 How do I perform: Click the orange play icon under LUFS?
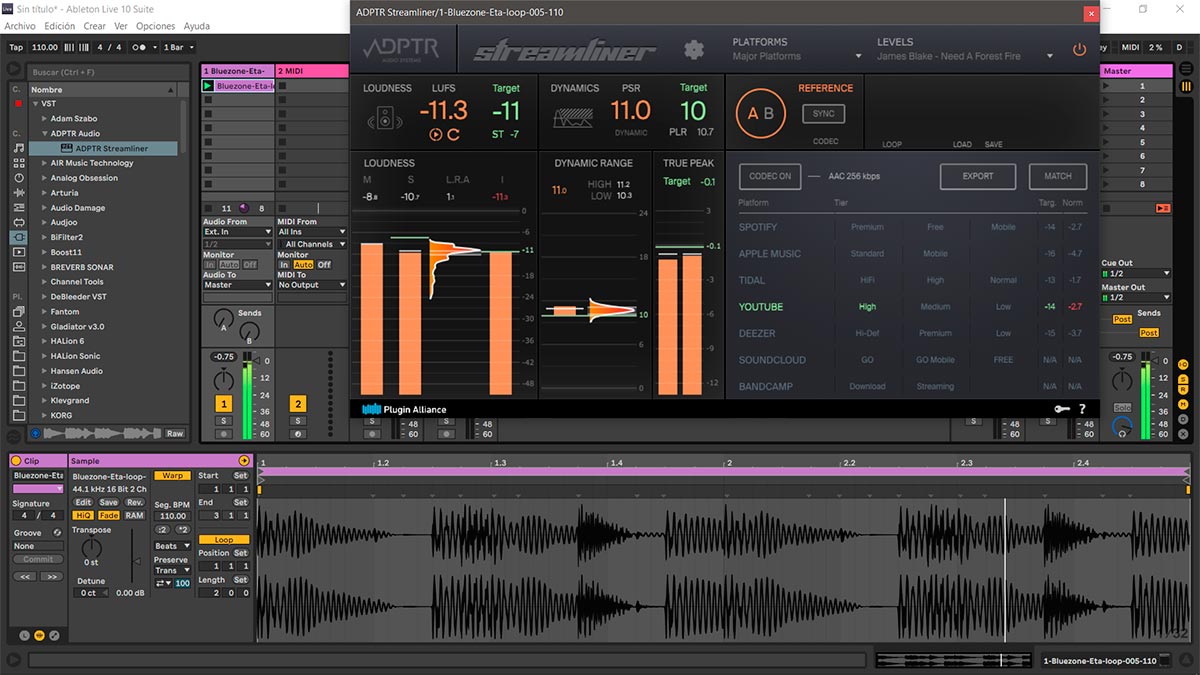pos(436,134)
